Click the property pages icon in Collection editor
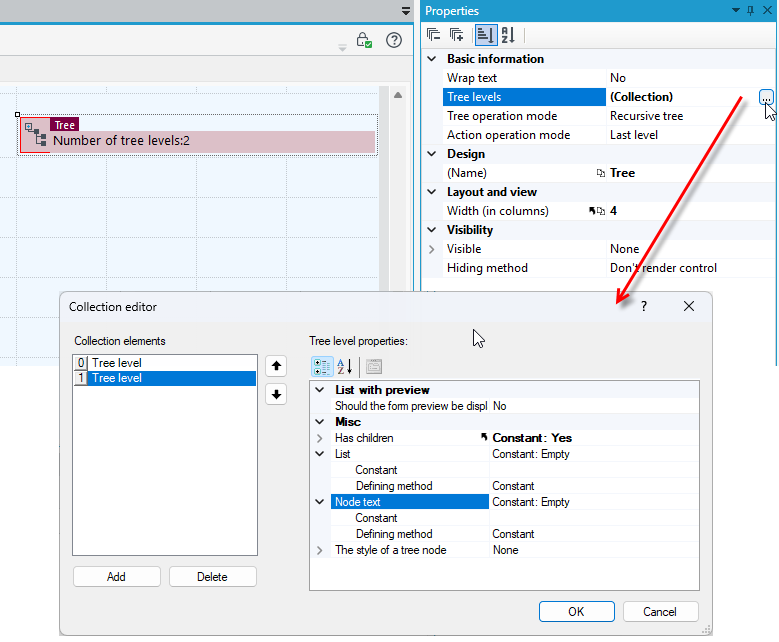This screenshot has height=642, width=779. pyautogui.click(x=374, y=367)
